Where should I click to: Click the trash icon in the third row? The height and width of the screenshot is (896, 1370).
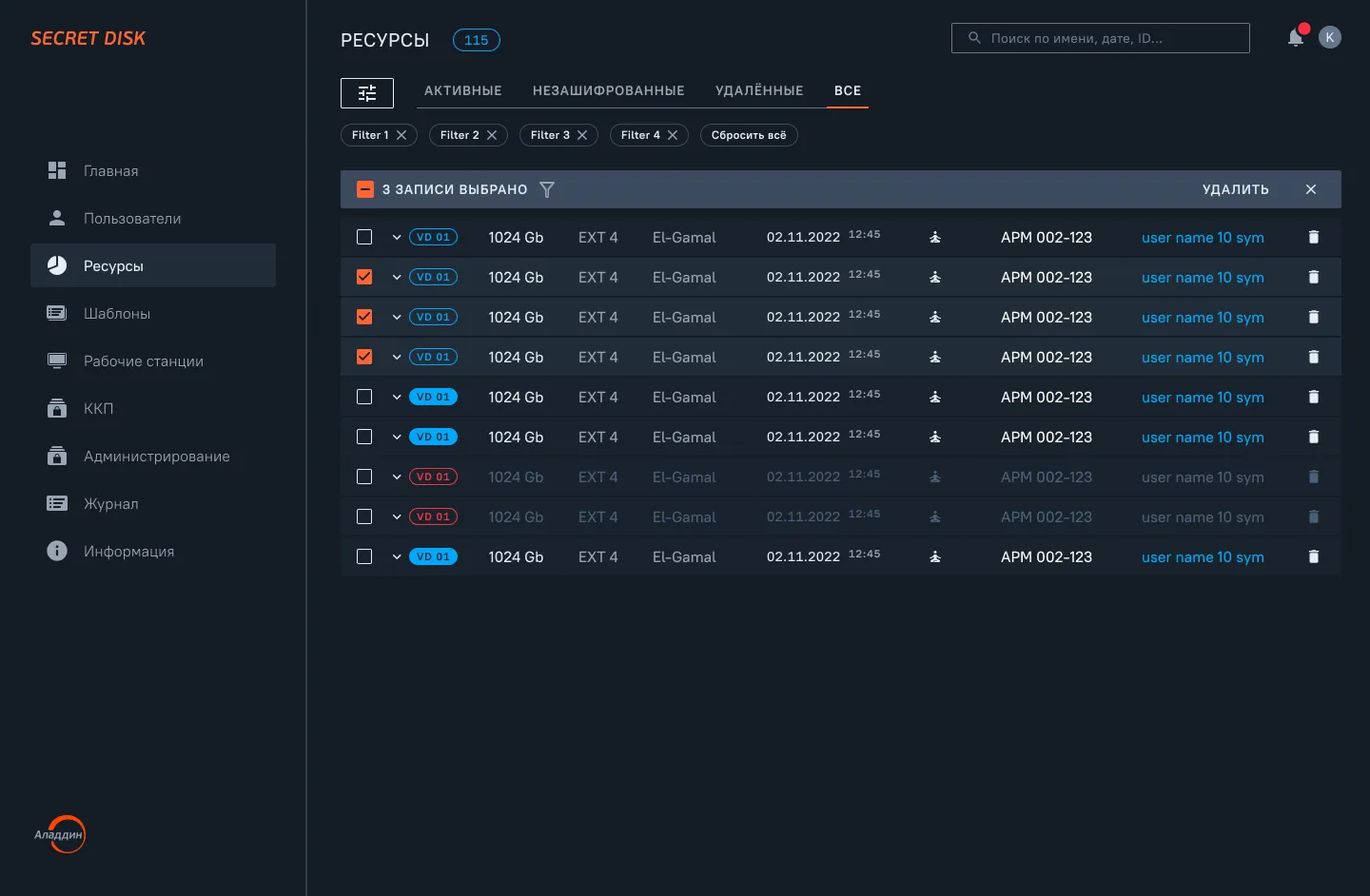pos(1314,317)
